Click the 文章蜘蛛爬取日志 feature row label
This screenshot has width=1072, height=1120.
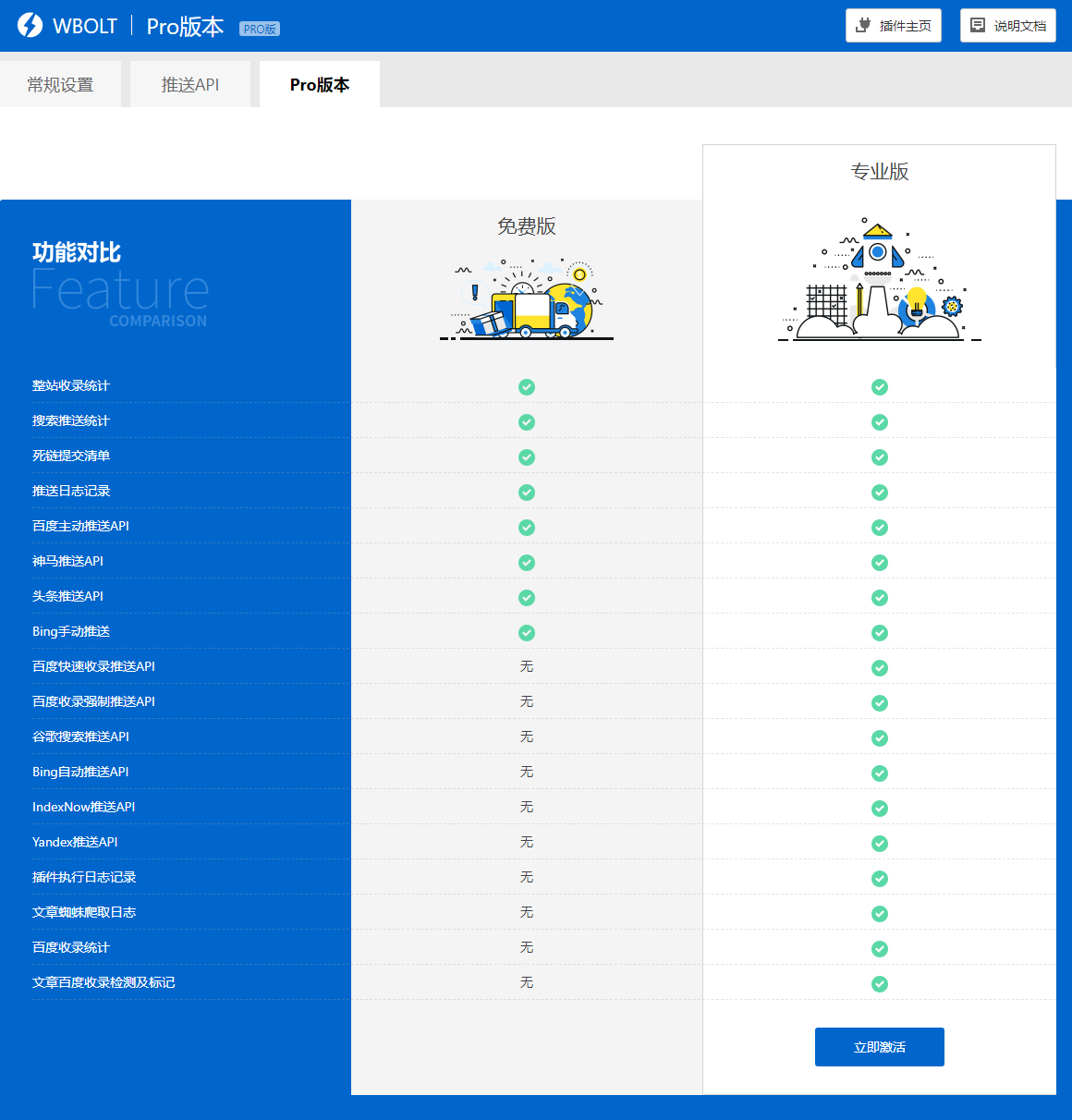84,912
